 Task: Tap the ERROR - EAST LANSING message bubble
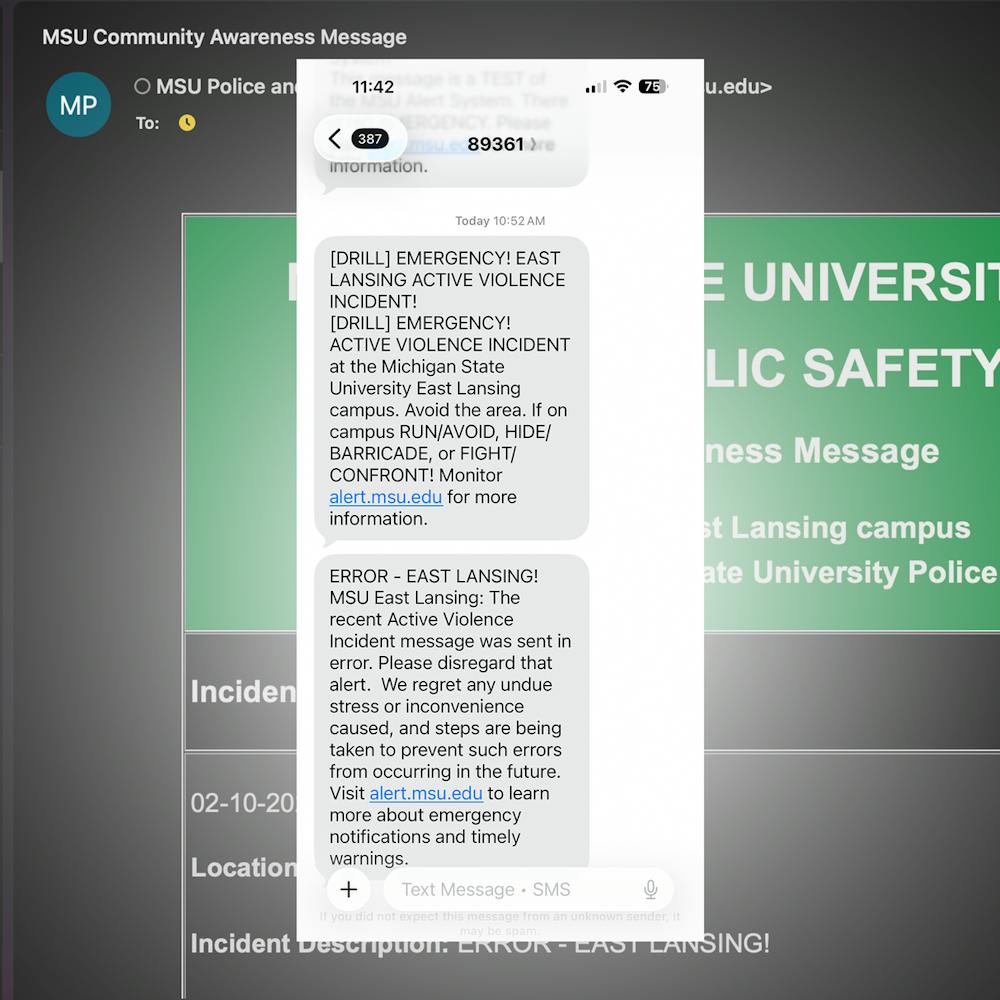pos(451,700)
